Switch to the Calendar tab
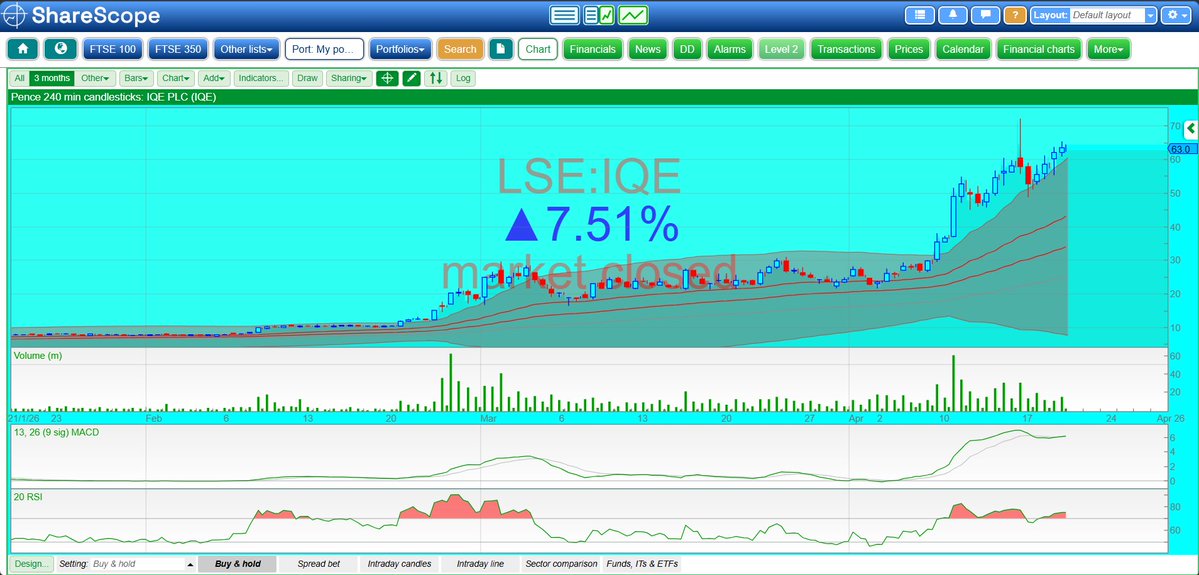The image size is (1199, 575). pyautogui.click(x=963, y=49)
